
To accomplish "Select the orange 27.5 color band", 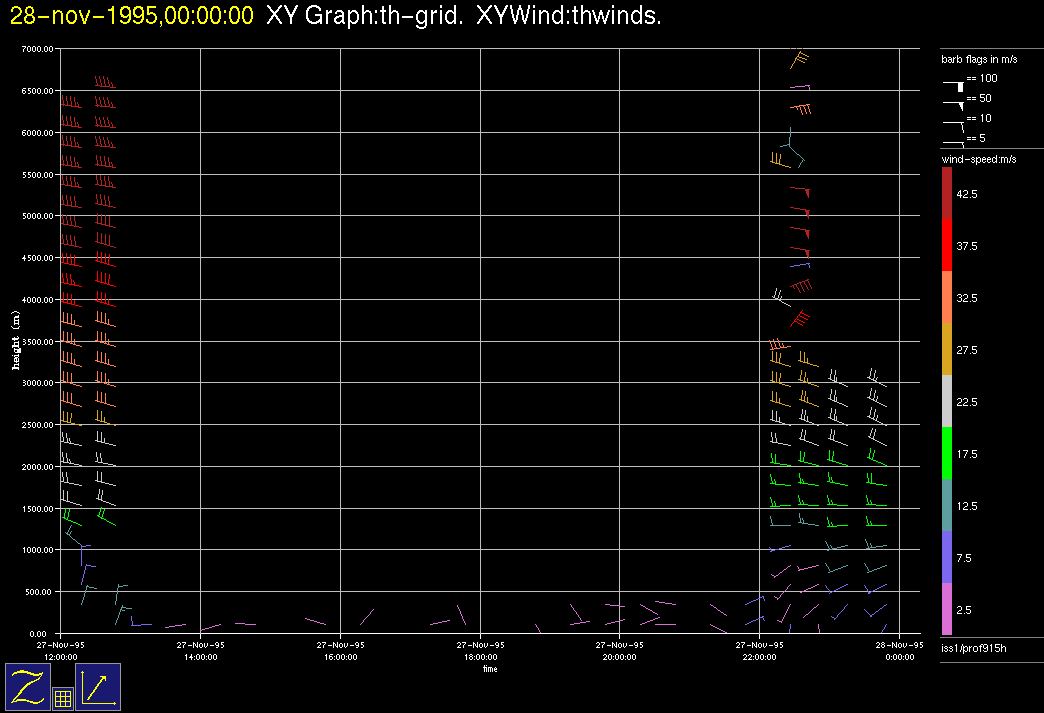I will tap(946, 349).
